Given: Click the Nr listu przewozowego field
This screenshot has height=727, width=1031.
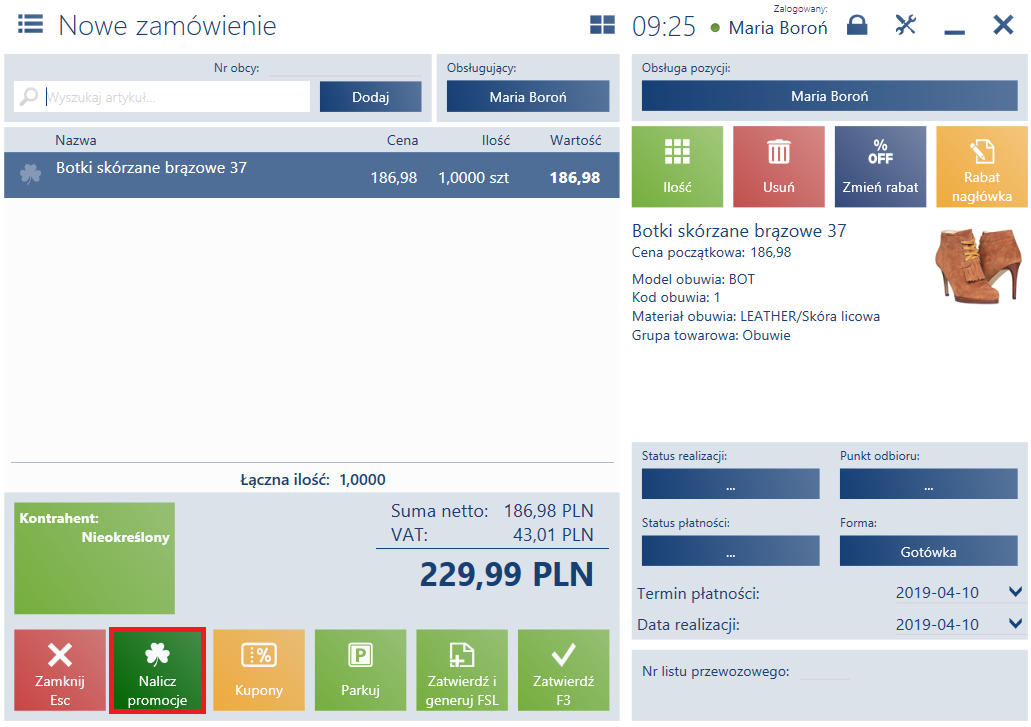Looking at the screenshot, I should [x=824, y=672].
